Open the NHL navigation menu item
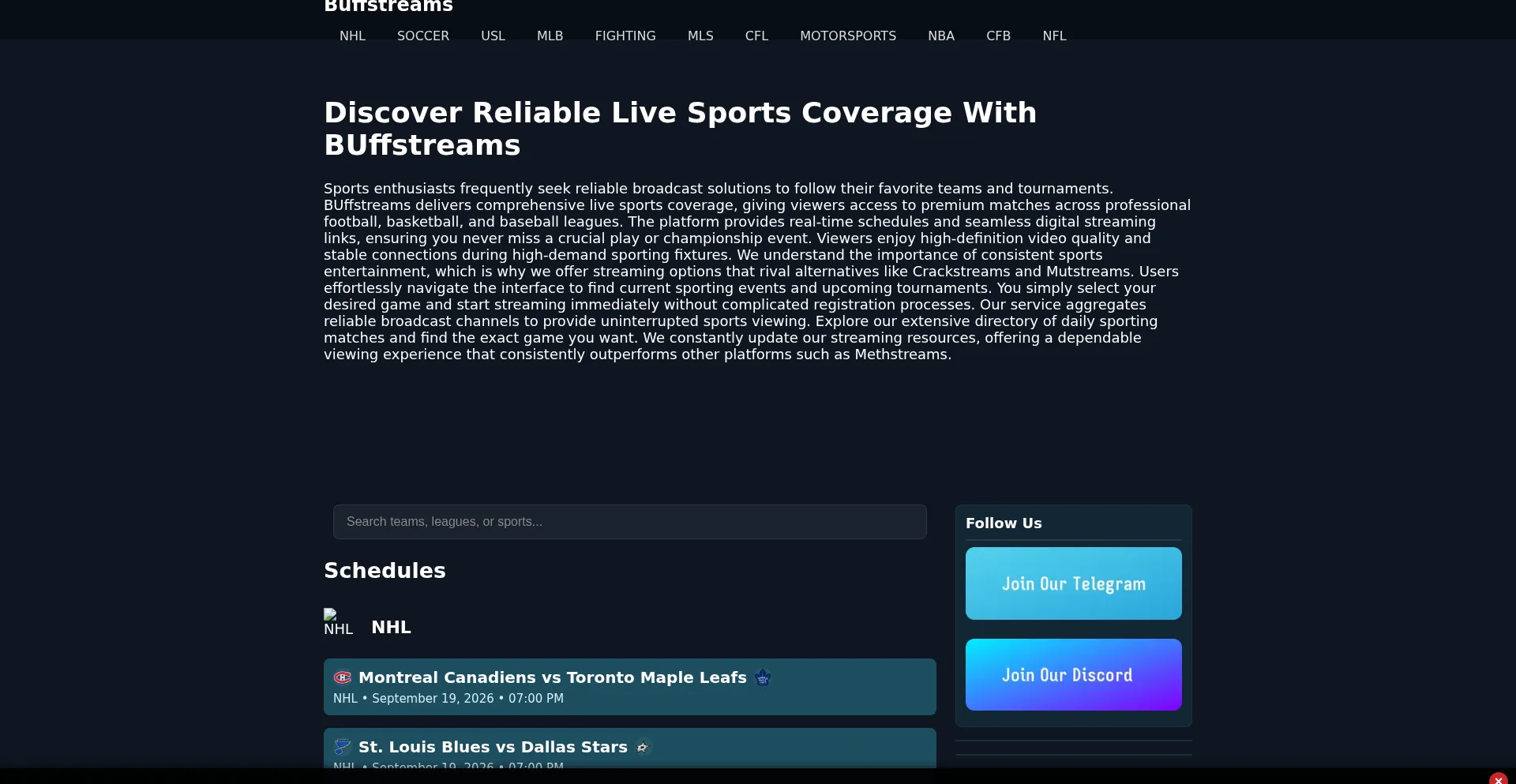 352,36
